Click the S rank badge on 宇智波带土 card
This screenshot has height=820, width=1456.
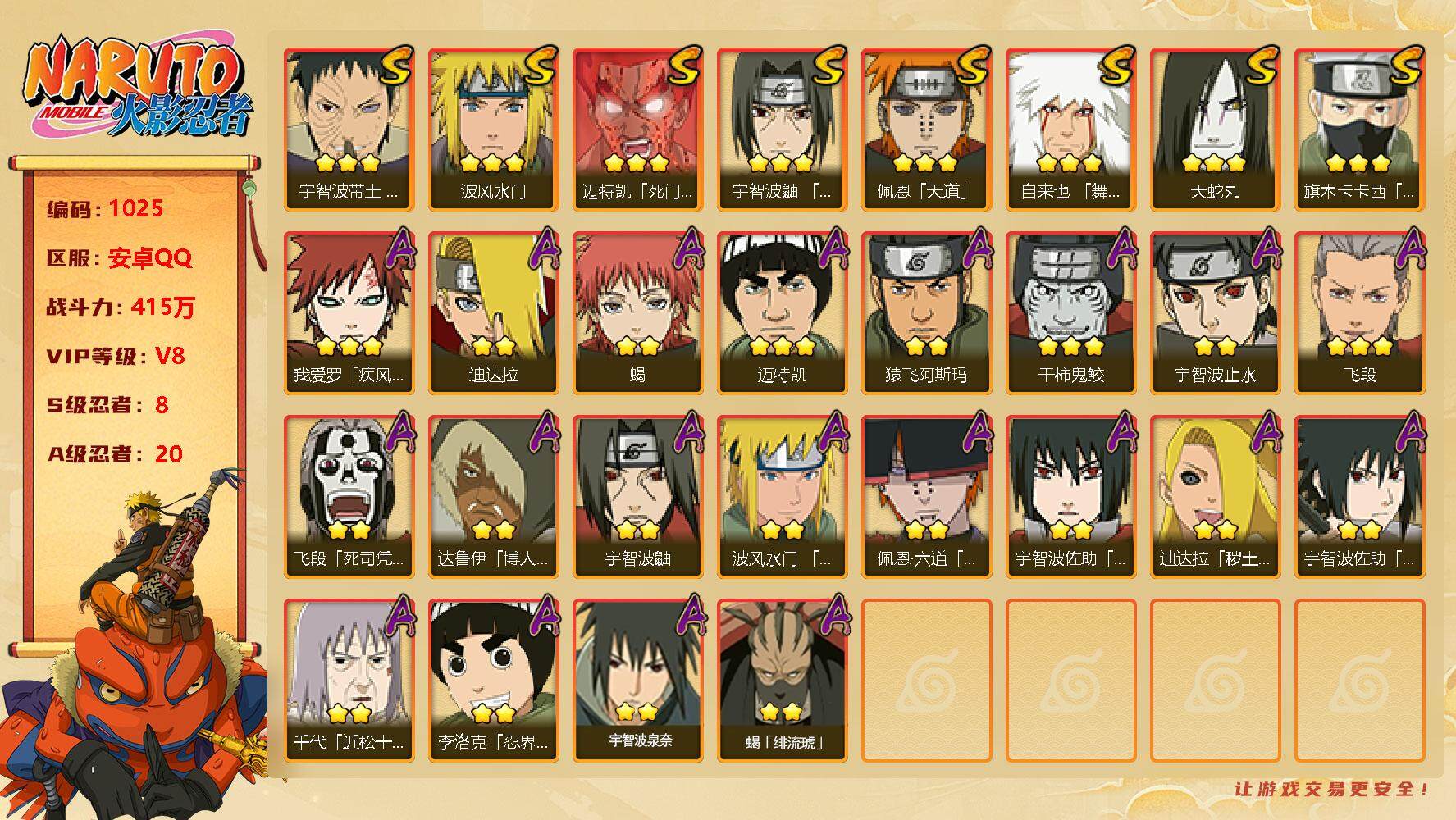395,66
